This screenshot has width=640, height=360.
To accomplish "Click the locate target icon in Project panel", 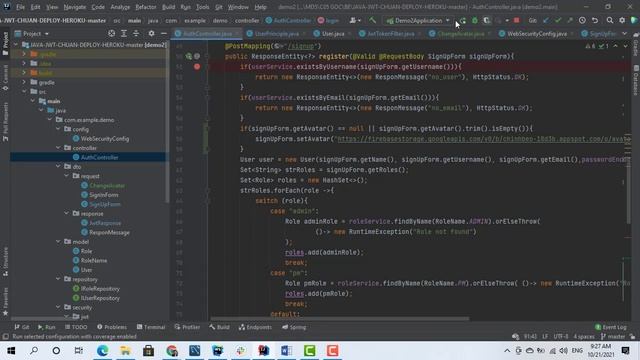I will click(x=111, y=33).
